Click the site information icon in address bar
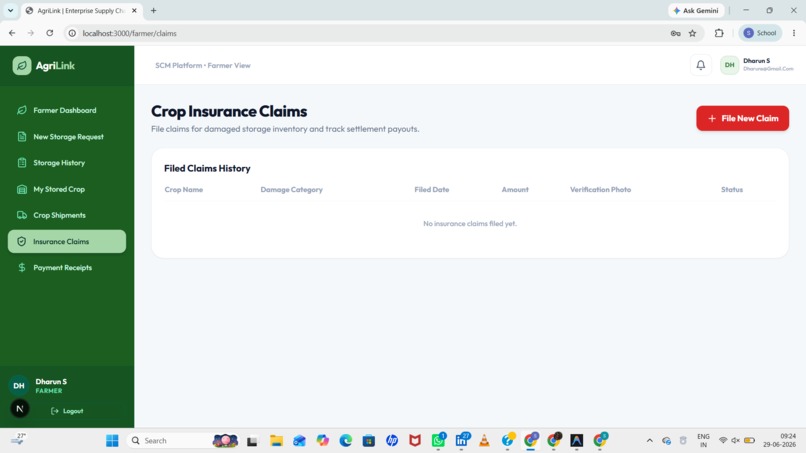806x453 pixels. (72, 33)
